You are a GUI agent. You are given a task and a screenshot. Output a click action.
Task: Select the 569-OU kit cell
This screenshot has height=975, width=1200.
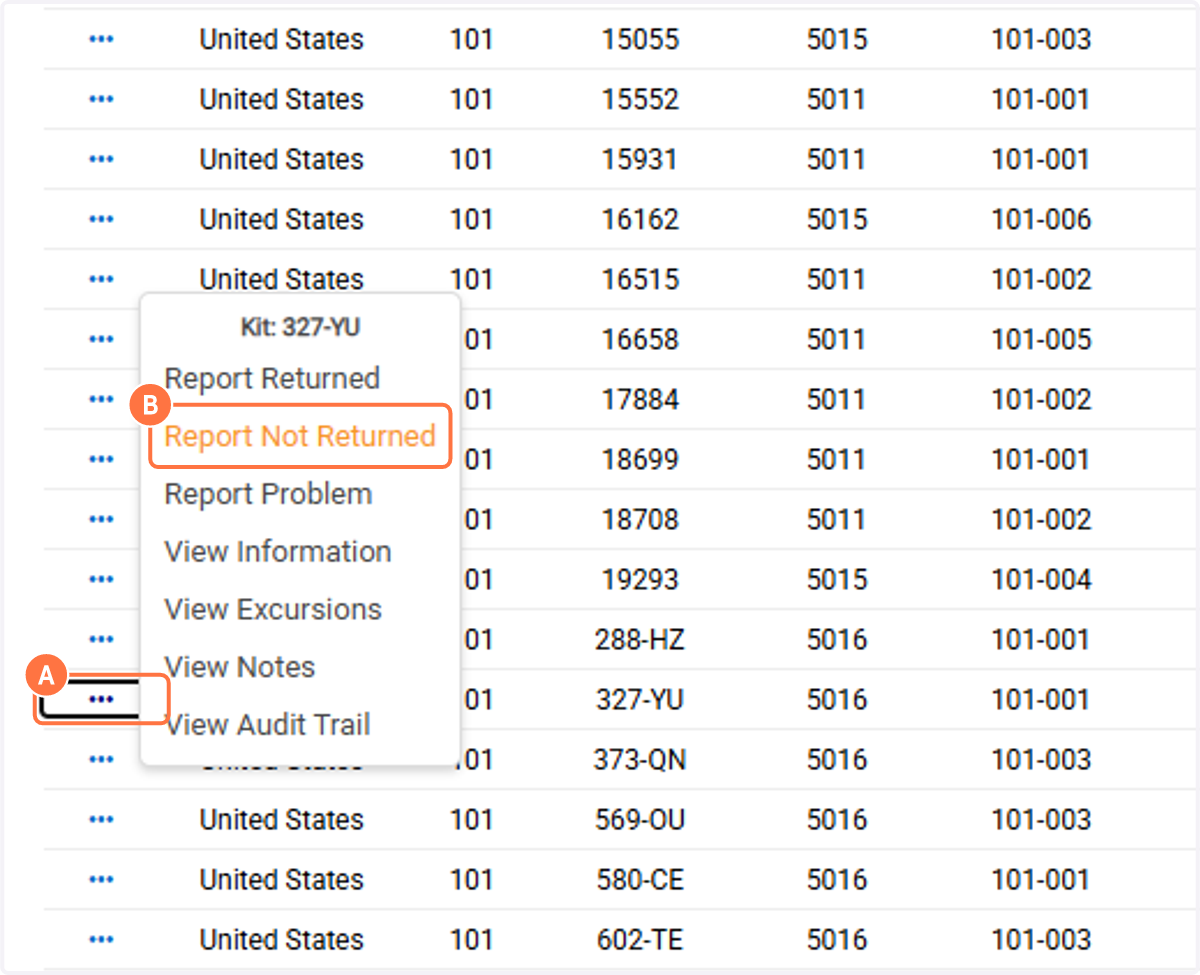(640, 820)
